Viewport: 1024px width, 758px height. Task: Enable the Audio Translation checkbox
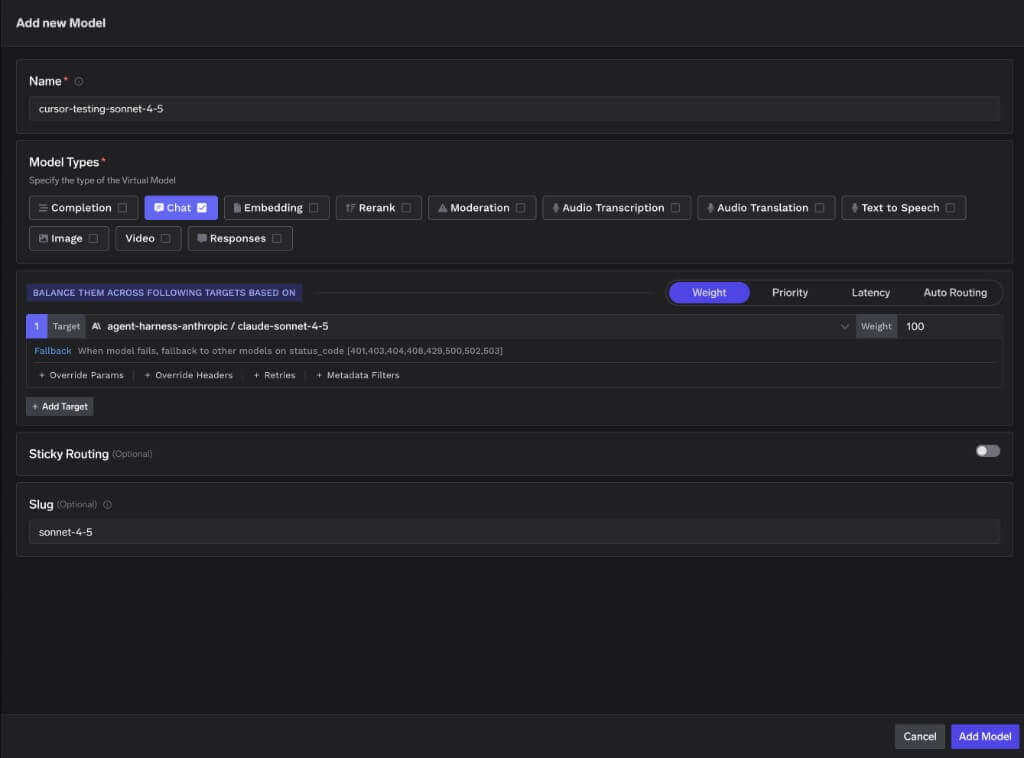coord(820,208)
